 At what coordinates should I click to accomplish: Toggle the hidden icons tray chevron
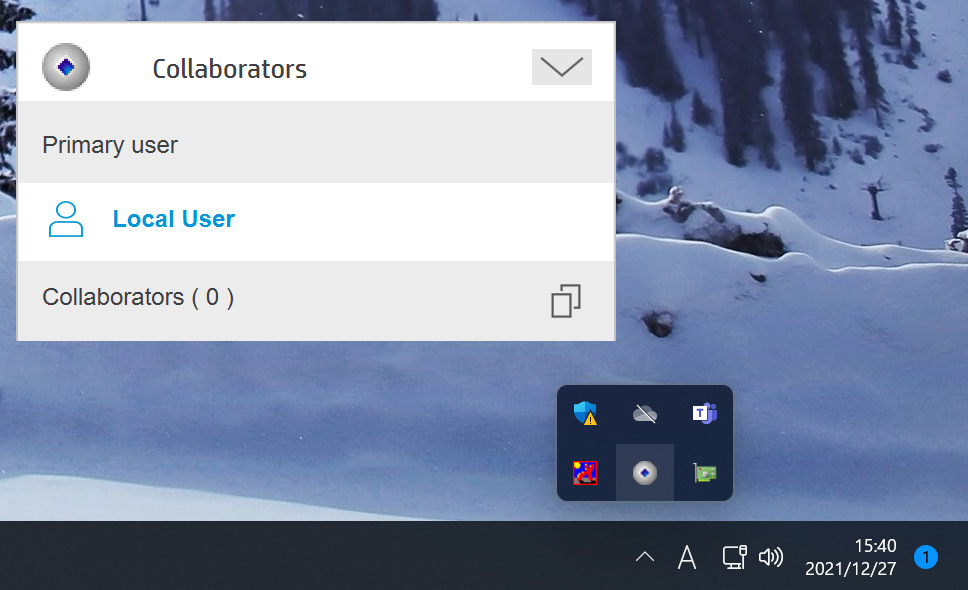pos(645,557)
